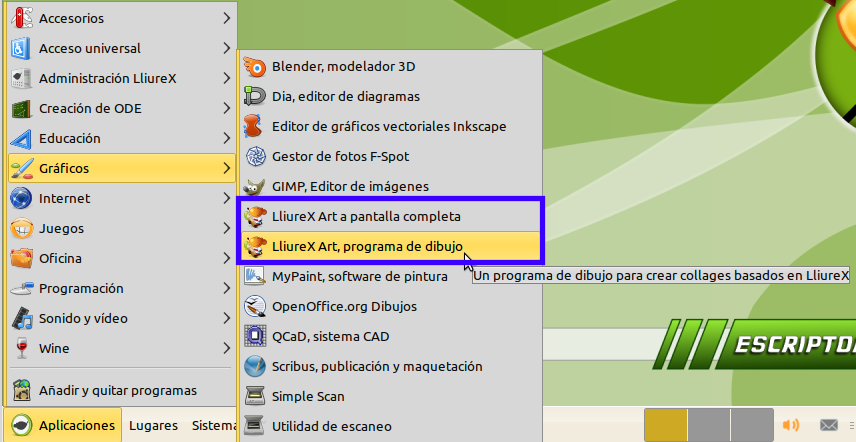Click the Programación icon

click(x=22, y=288)
